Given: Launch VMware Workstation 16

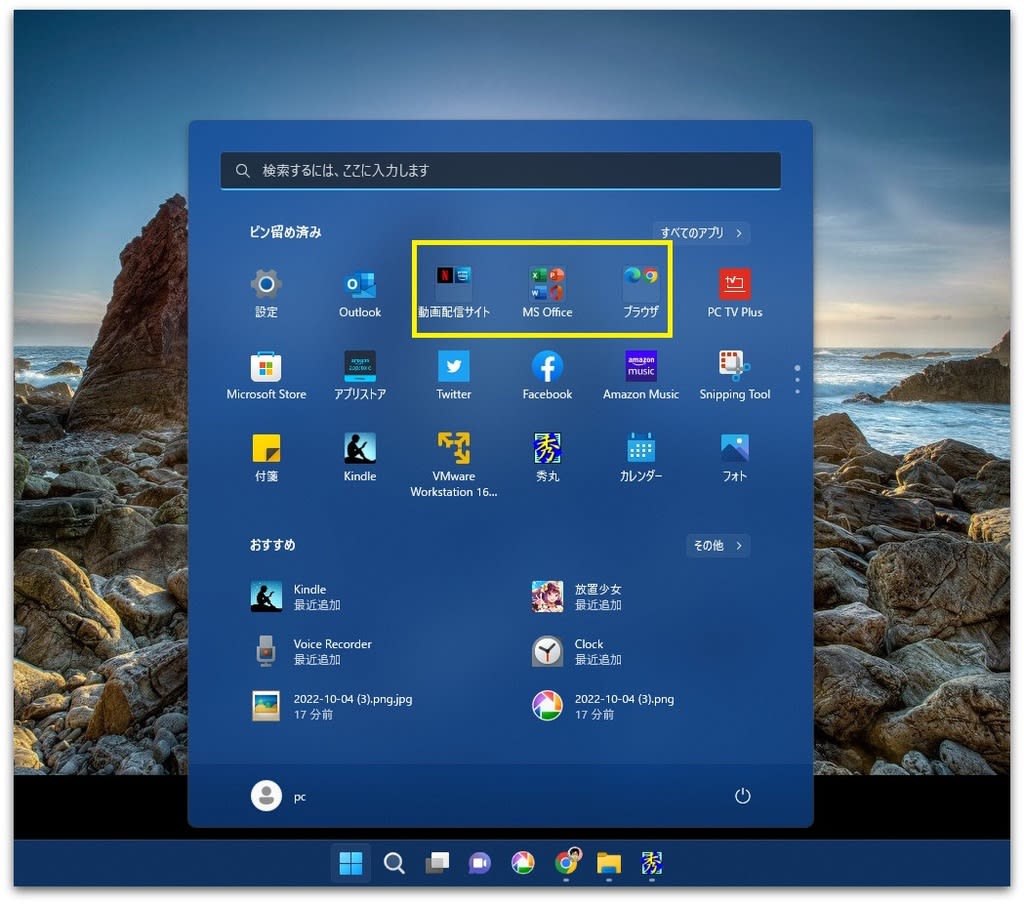Looking at the screenshot, I should [x=453, y=464].
